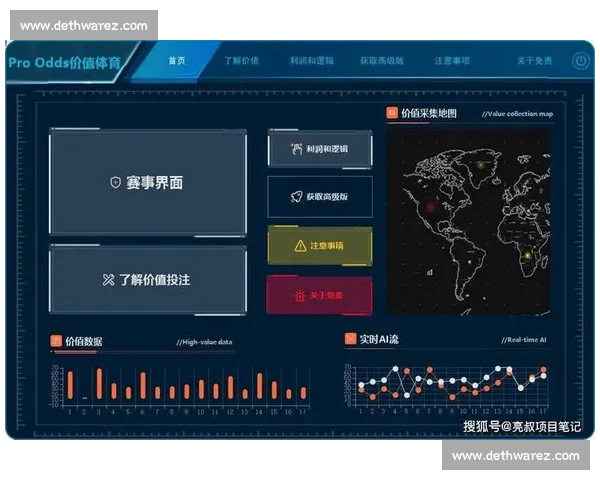Click the last orange point in 实时AI流 chart
The width and height of the screenshot is (600, 480).
543,369
